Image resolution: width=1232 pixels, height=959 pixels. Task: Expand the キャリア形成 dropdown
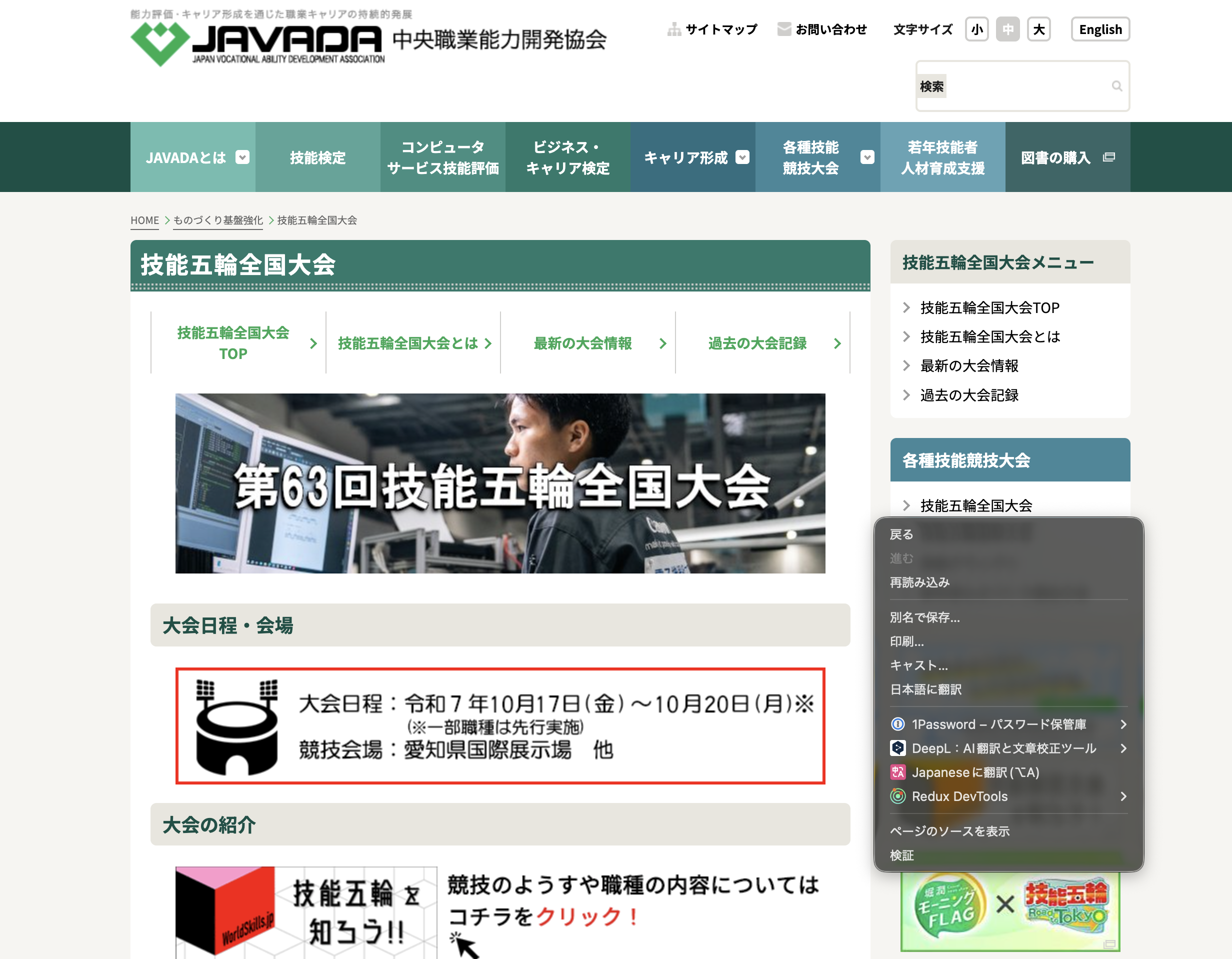pyautogui.click(x=743, y=158)
